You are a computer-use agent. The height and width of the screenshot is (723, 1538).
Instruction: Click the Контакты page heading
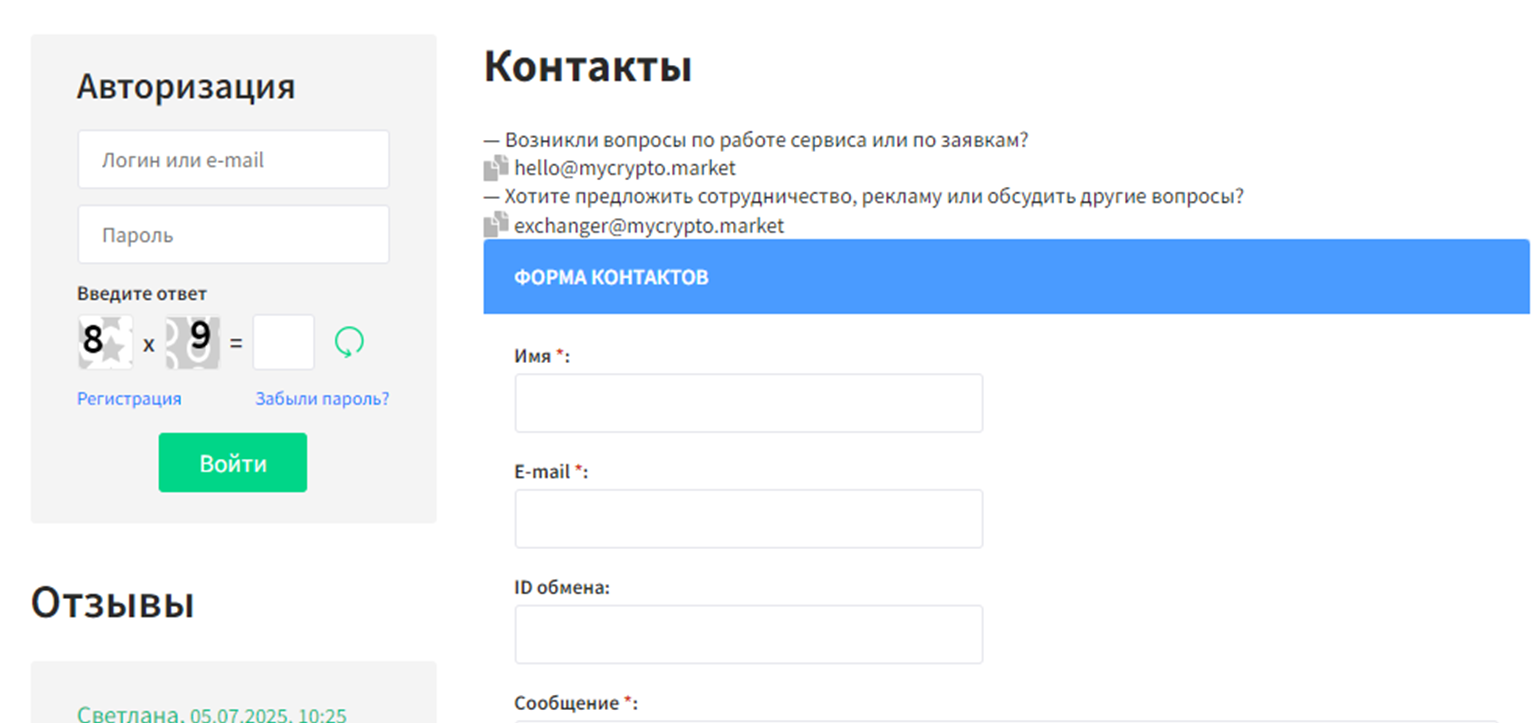(588, 67)
